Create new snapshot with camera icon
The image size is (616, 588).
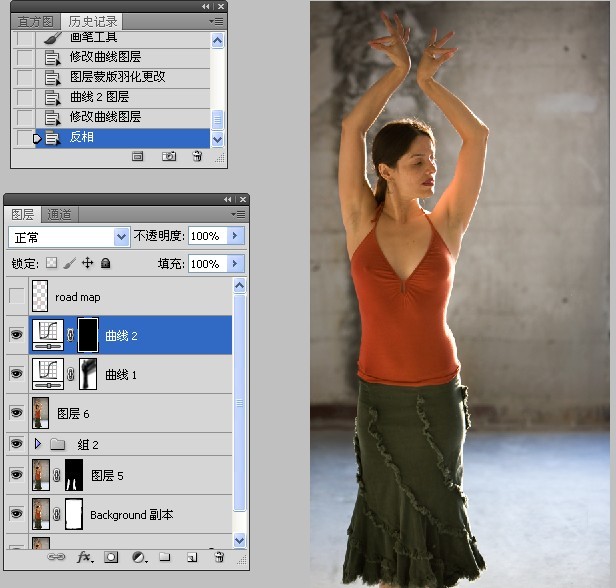169,156
